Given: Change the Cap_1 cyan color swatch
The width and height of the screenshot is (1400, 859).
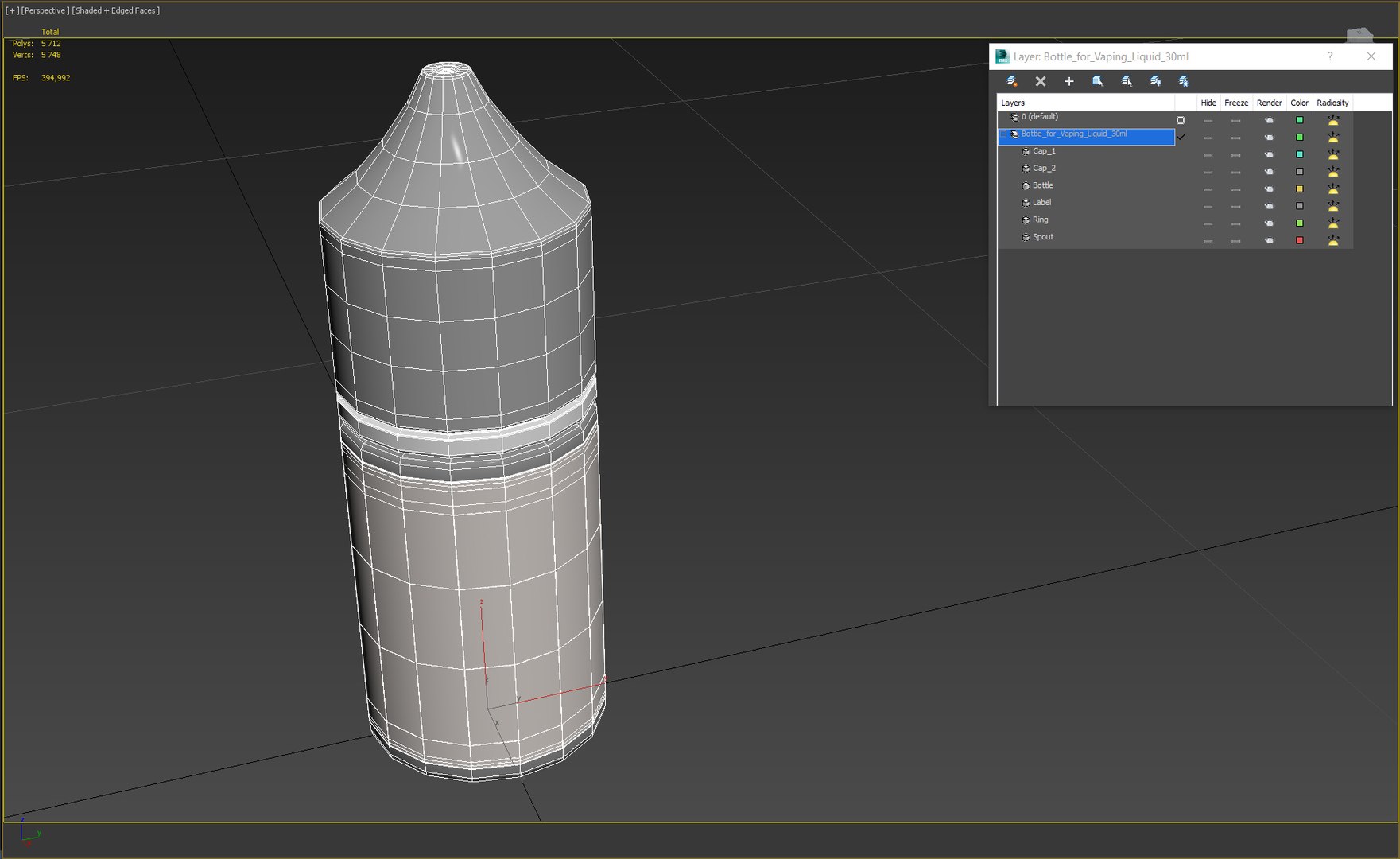Looking at the screenshot, I should 1300,155.
